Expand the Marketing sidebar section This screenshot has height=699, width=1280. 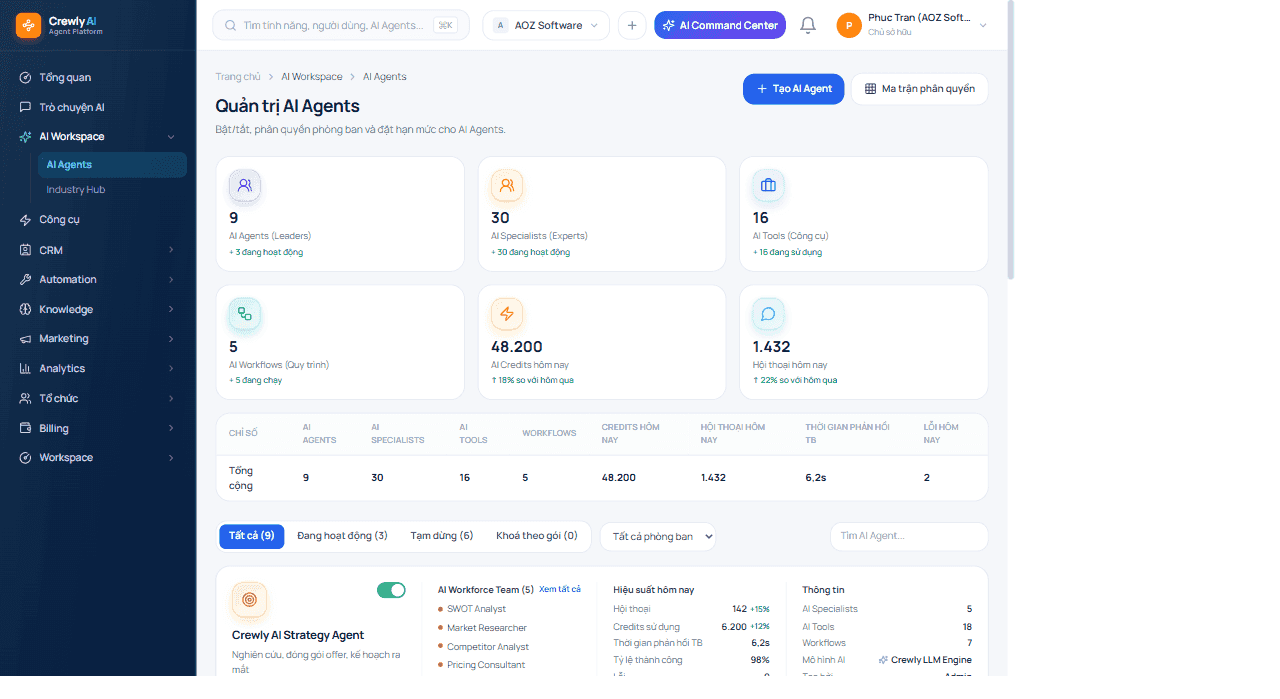[171, 339]
